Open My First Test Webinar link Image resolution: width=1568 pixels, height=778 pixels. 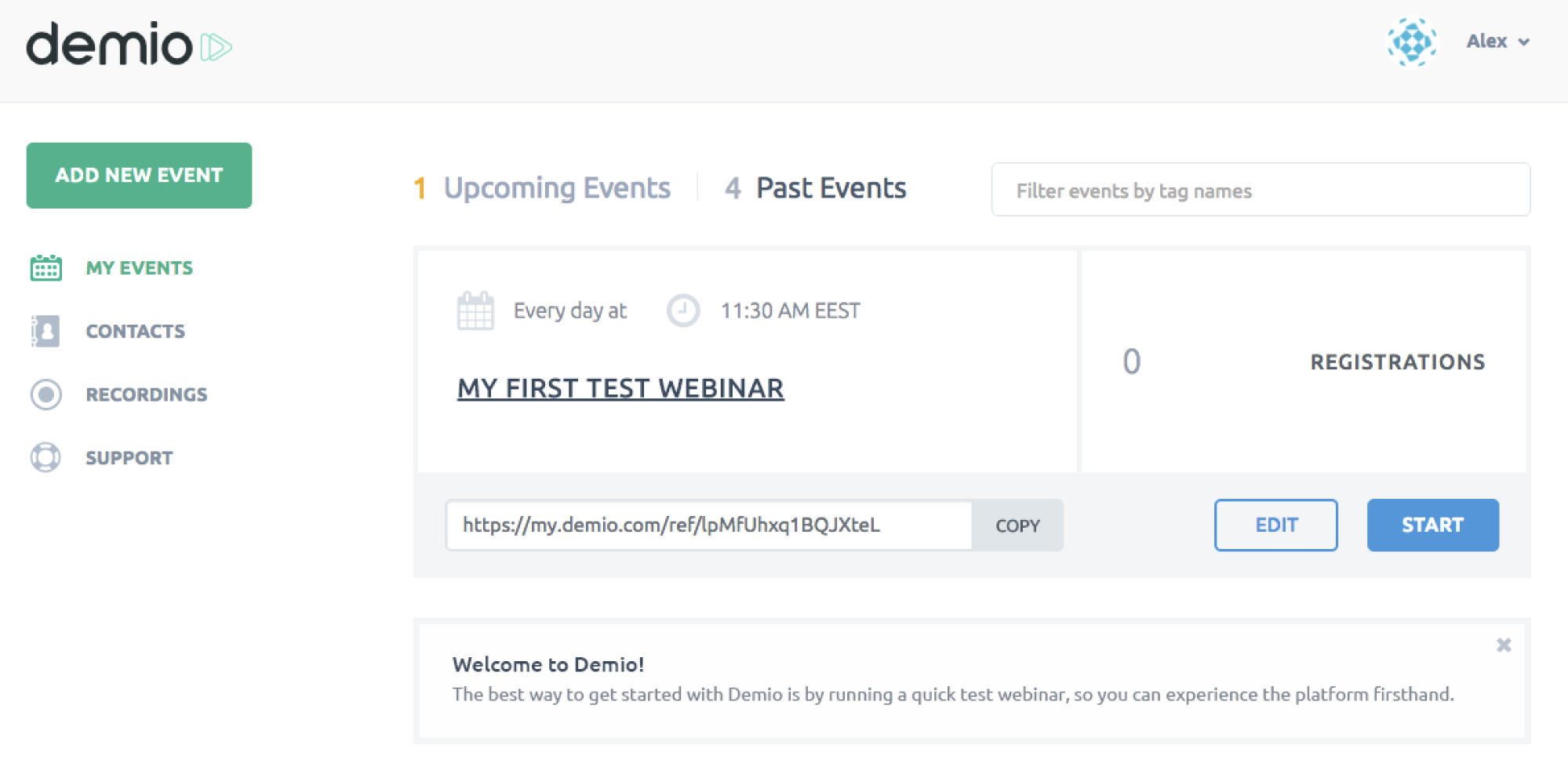coord(620,388)
